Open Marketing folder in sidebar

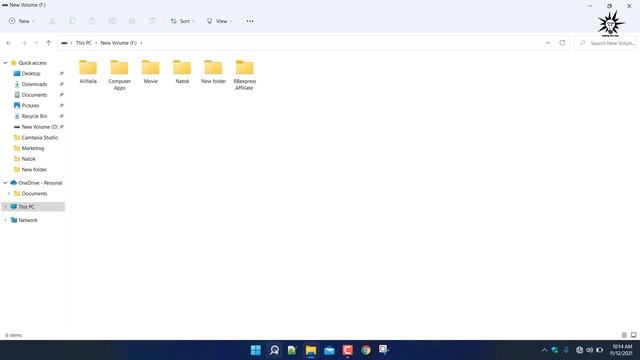coord(33,148)
